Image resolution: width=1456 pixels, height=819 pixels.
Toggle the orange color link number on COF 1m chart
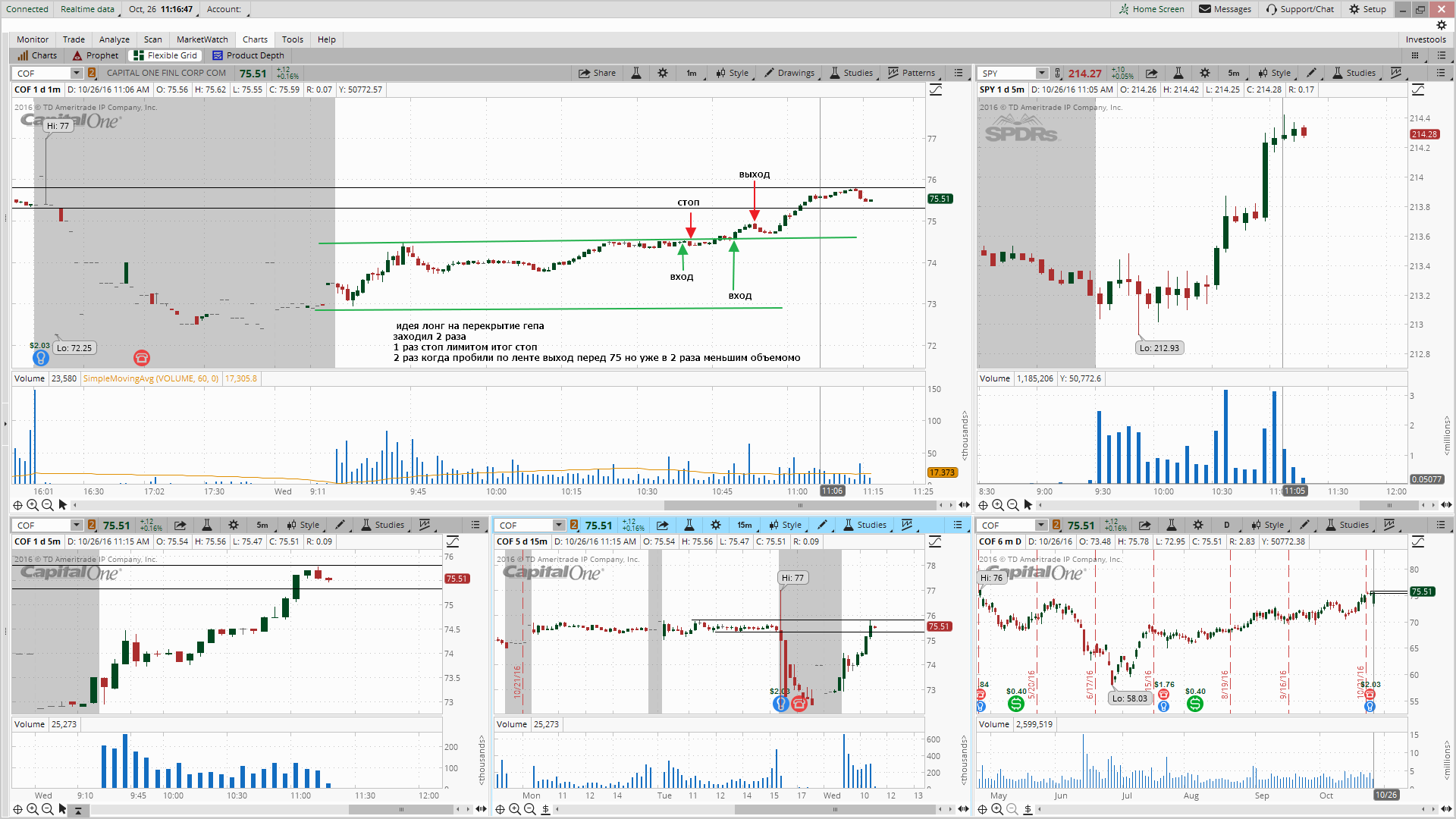[92, 73]
